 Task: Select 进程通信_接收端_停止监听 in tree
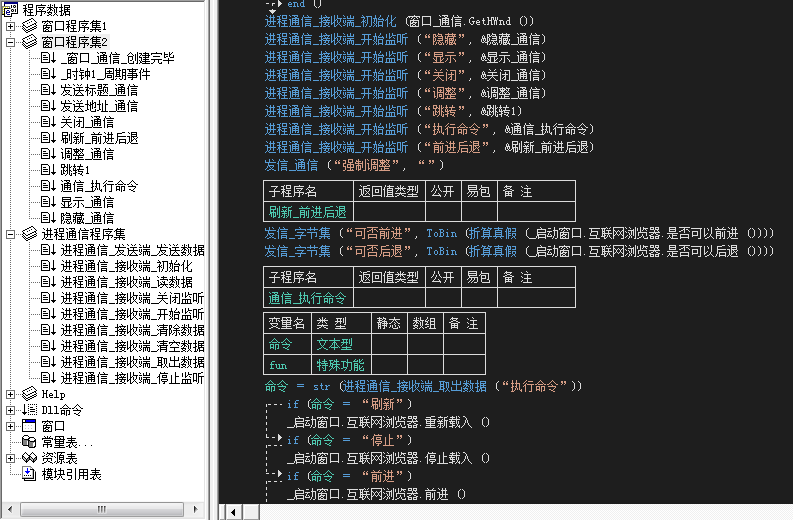coord(132,378)
